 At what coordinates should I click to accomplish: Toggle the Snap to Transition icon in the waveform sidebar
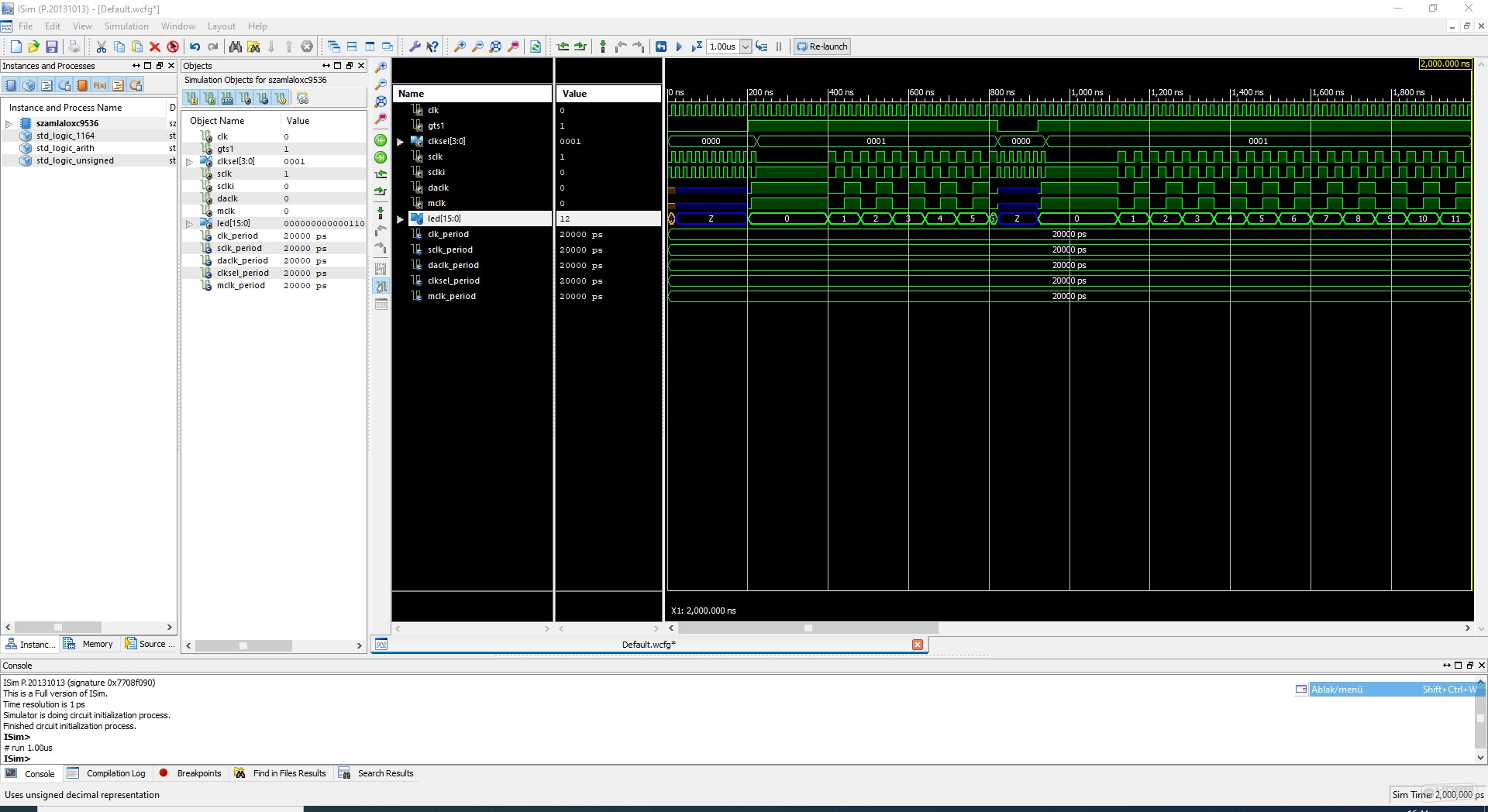[x=381, y=287]
